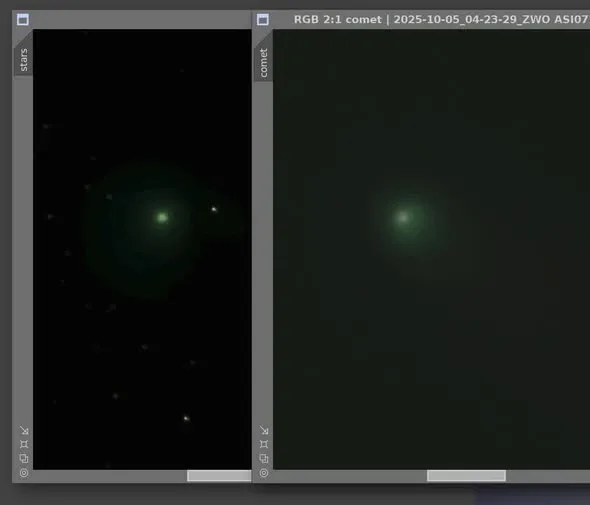Click the bright star near the stars image bottom

186,418
